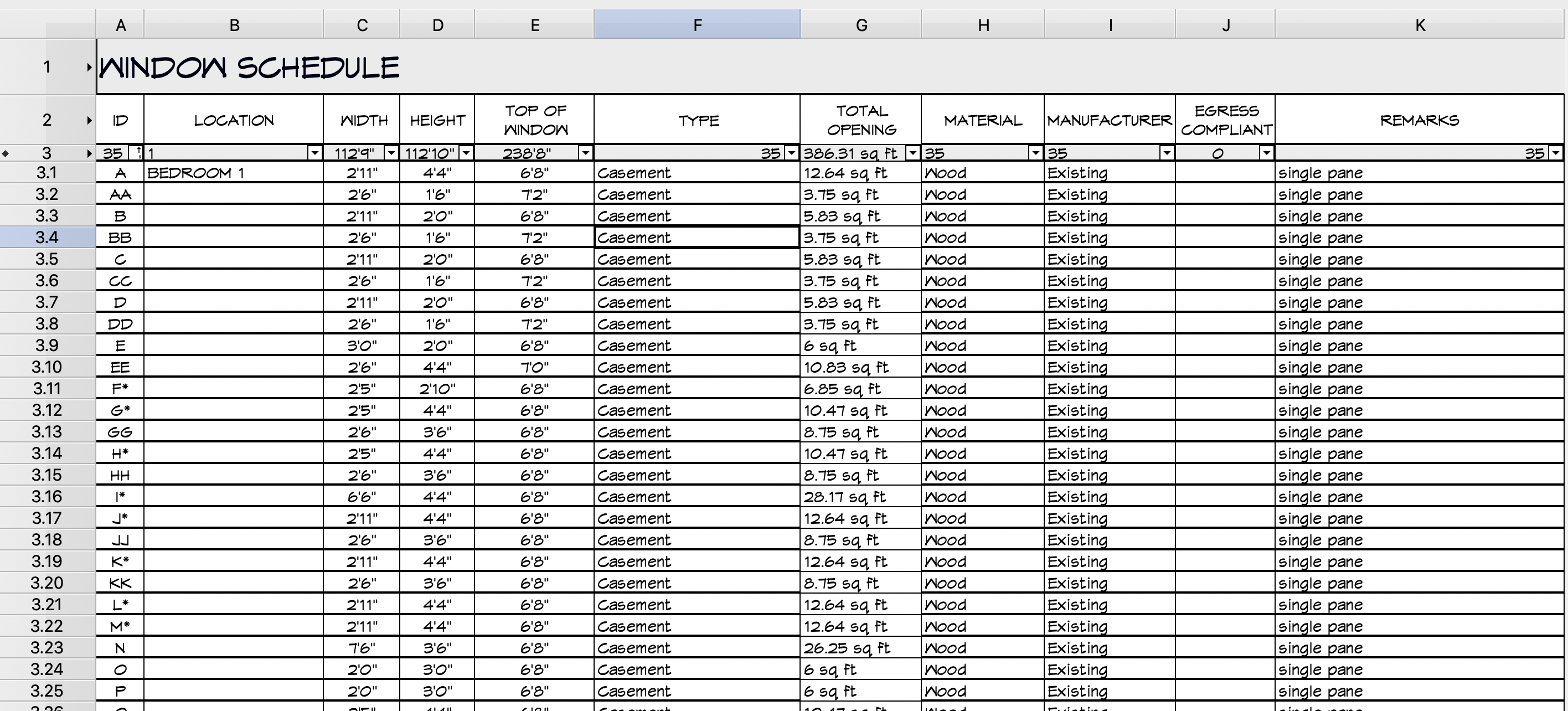The image size is (1568, 711).
Task: Open the Width dropdown showing 112'9"
Action: 391,153
